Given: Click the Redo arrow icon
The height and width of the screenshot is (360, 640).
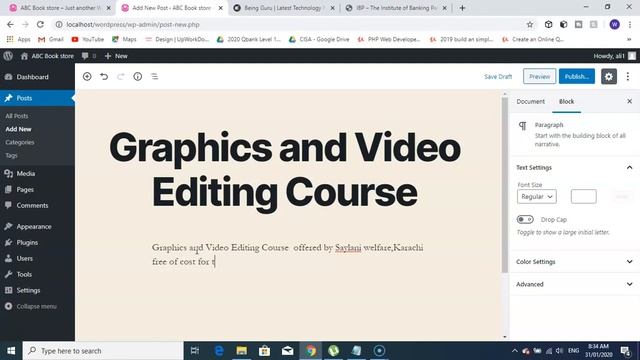Looking at the screenshot, I should coord(120,76).
